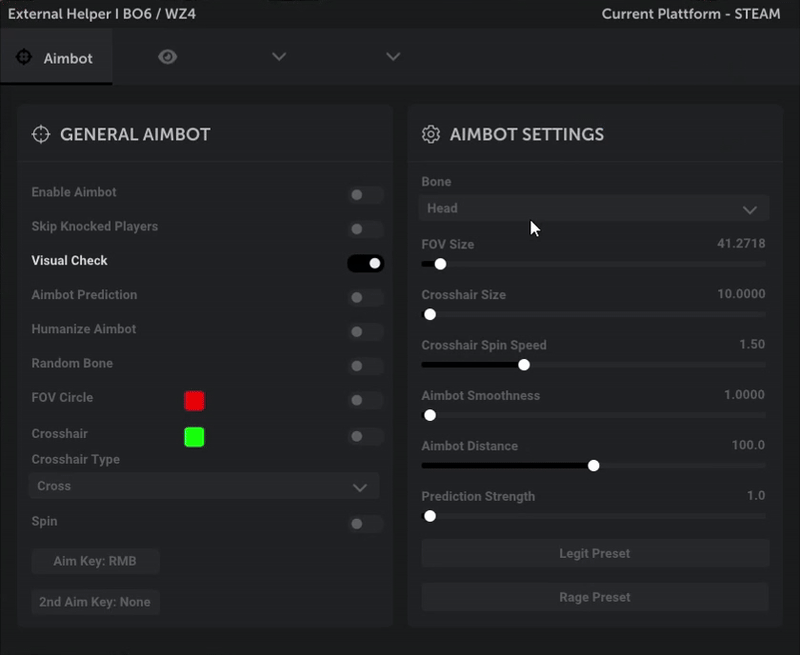
Task: Click the Prediction Strength value 1.0
Action: click(x=756, y=496)
